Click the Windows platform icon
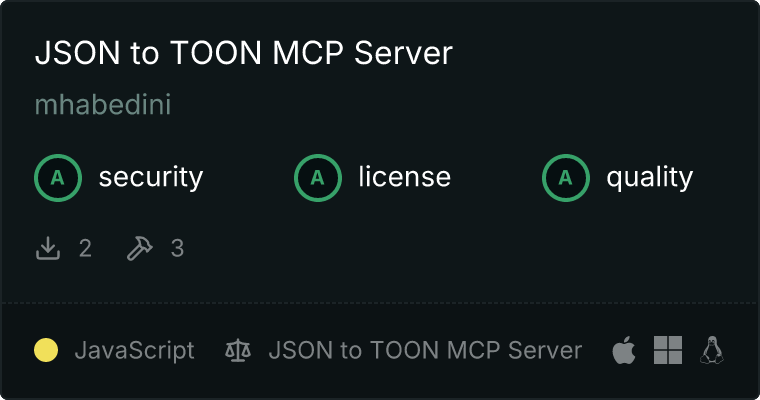760x400 pixels. point(668,350)
